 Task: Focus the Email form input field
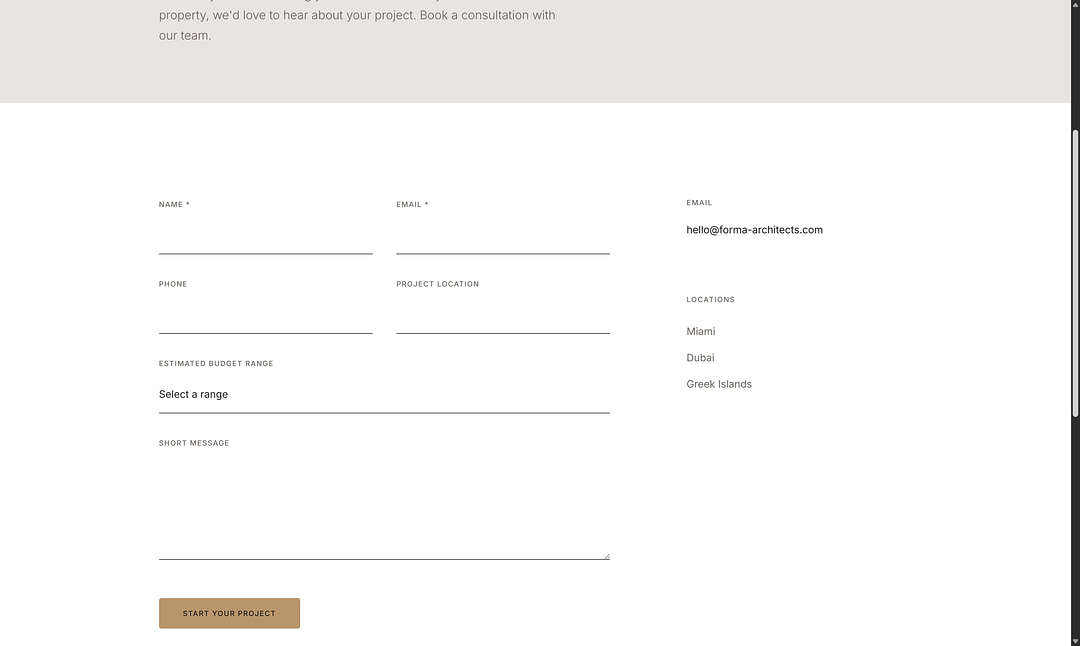[x=503, y=236]
